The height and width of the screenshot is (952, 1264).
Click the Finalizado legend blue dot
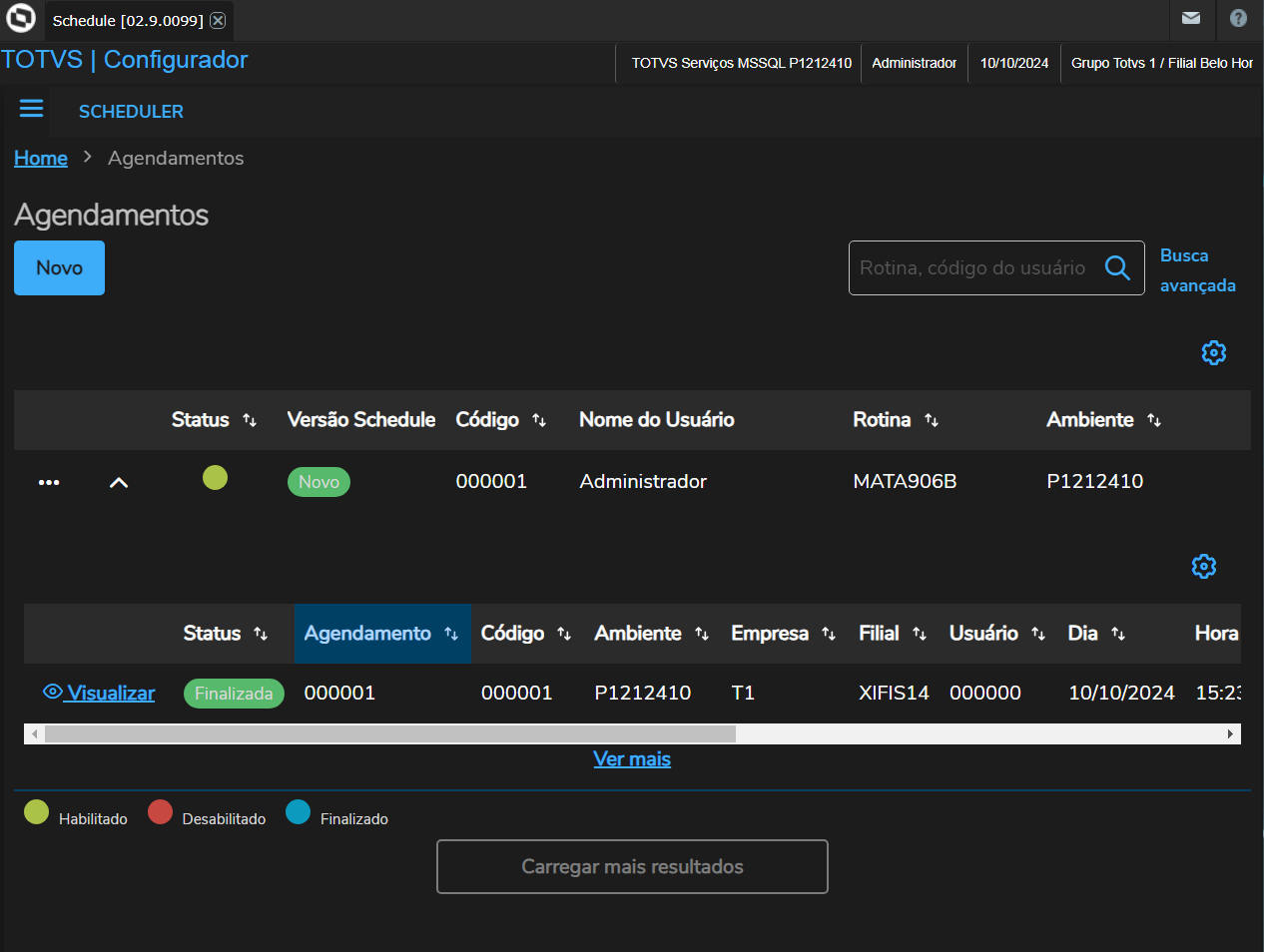pyautogui.click(x=298, y=812)
